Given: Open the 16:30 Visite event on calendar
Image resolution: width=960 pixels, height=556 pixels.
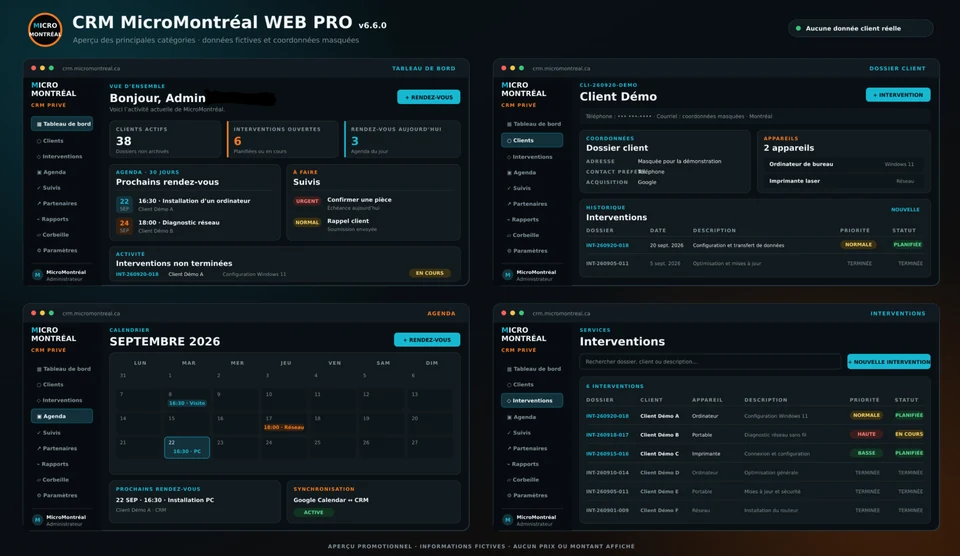Looking at the screenshot, I should (187, 403).
